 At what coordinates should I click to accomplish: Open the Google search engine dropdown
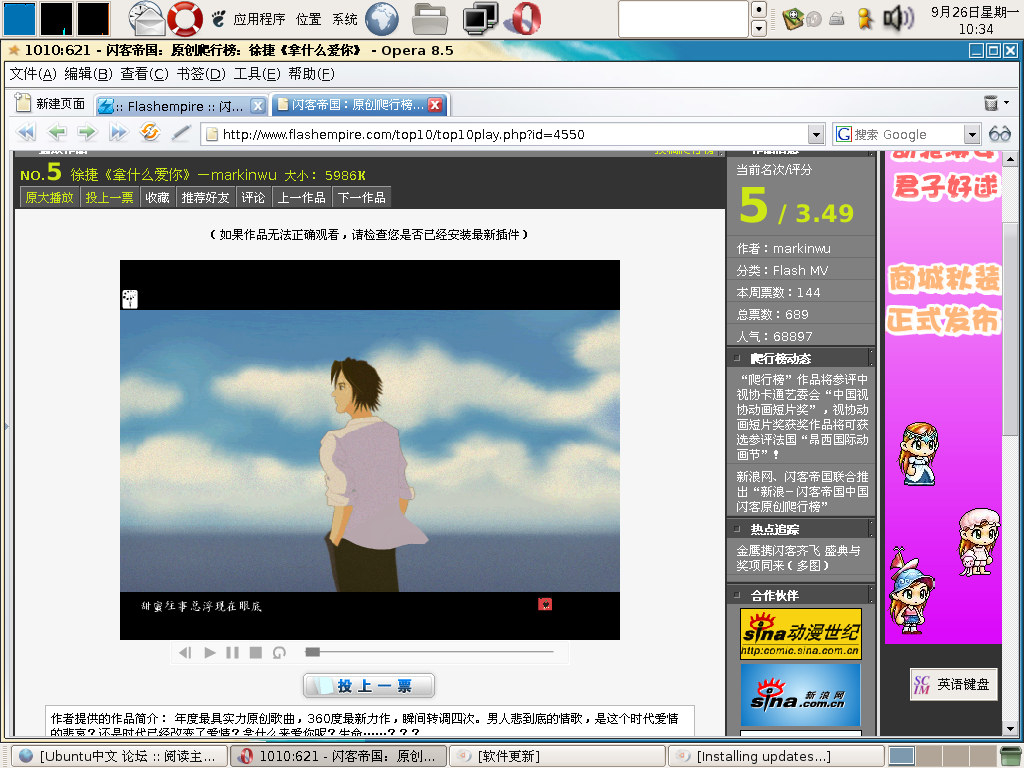[972, 135]
